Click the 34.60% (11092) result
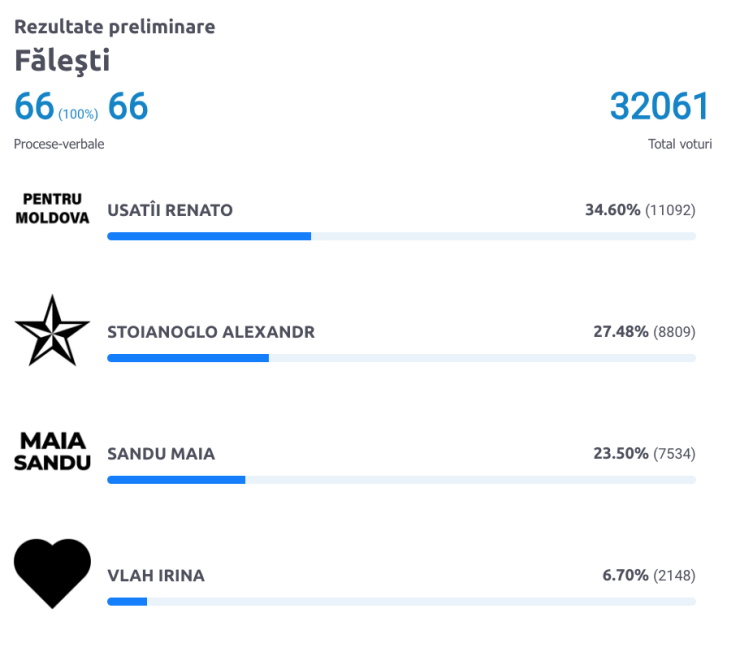 pos(640,210)
